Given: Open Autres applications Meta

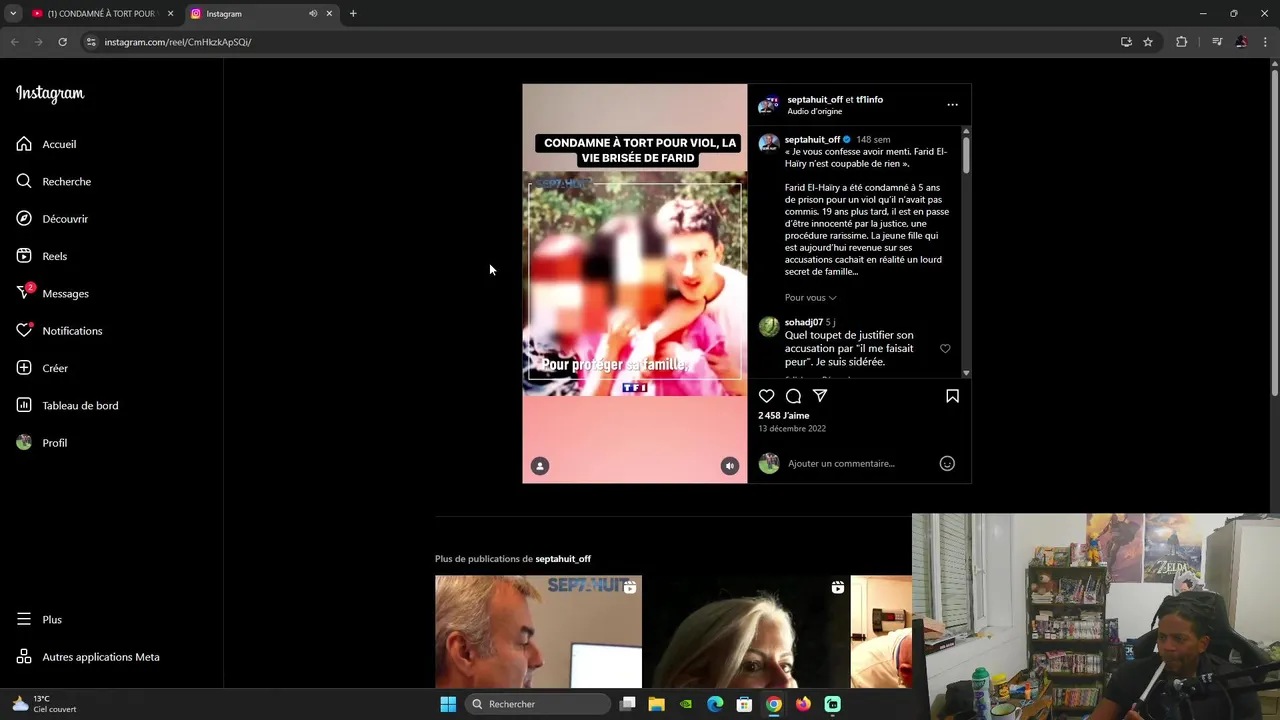Looking at the screenshot, I should 88,657.
